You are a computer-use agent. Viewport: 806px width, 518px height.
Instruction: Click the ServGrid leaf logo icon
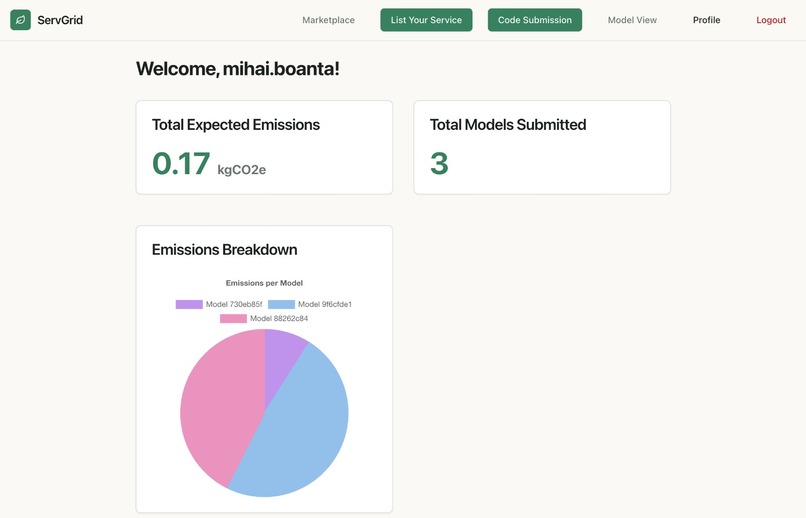coord(21,20)
